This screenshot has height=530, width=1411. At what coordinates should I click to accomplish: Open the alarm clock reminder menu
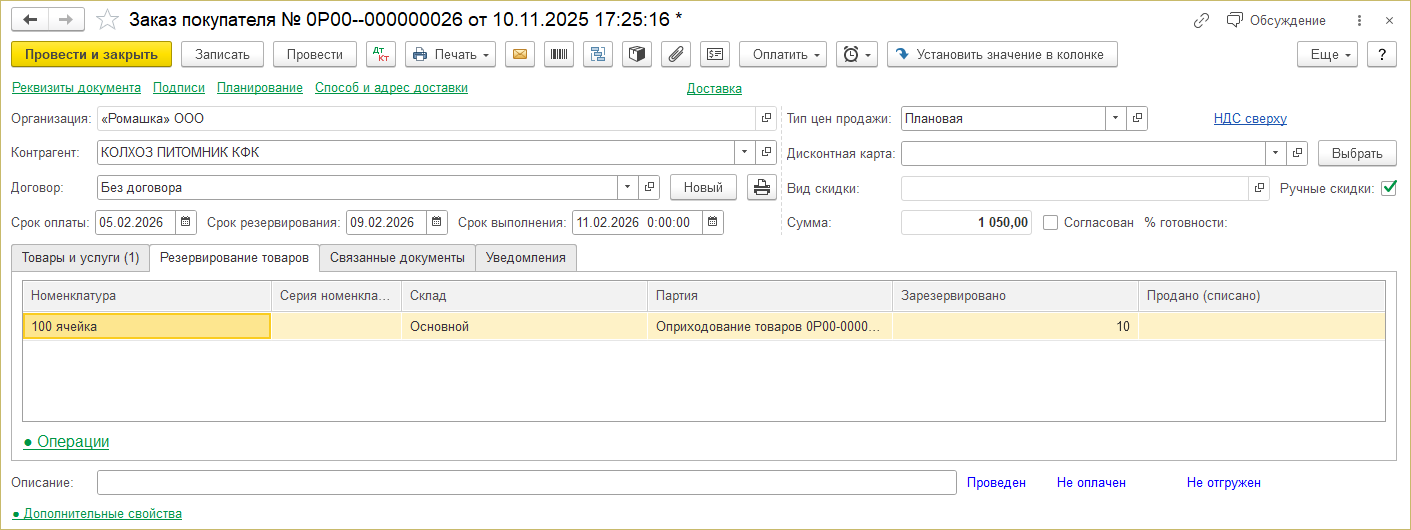857,54
